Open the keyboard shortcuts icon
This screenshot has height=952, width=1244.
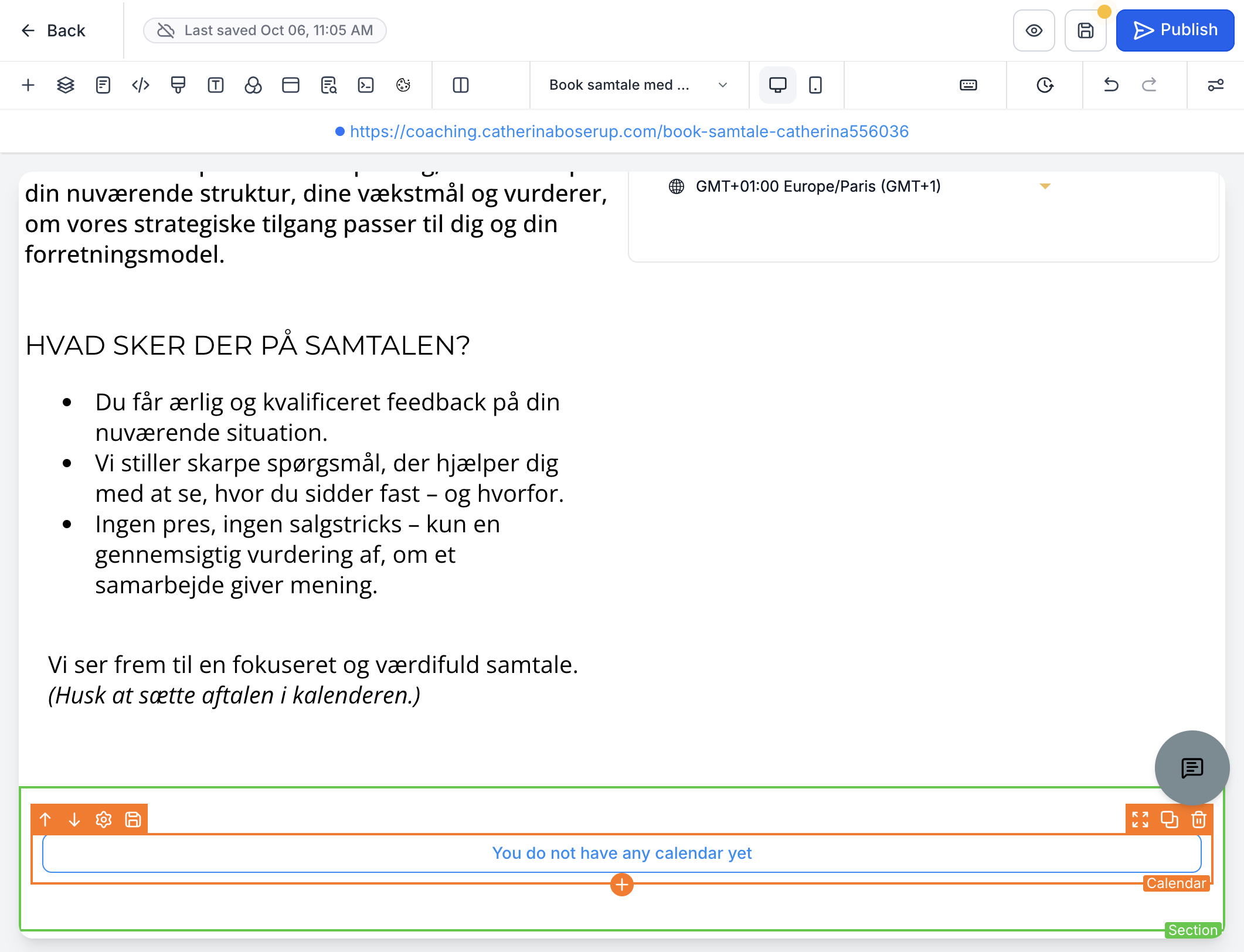click(968, 85)
